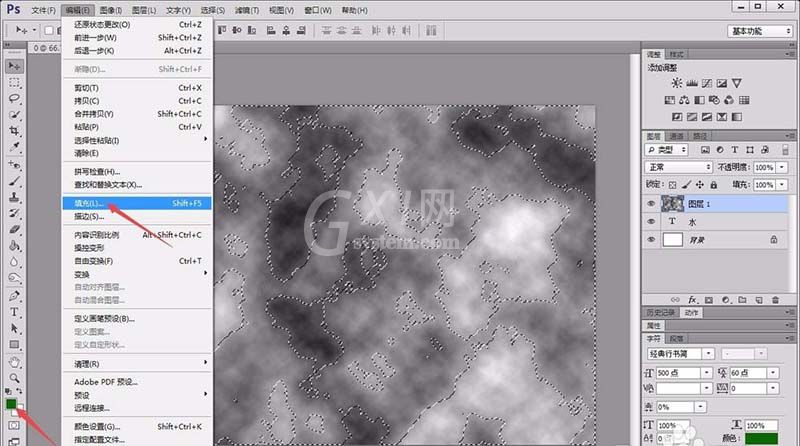The image size is (800, 446).
Task: Switch to the 段落 paragraph tab
Action: pyautogui.click(x=676, y=338)
